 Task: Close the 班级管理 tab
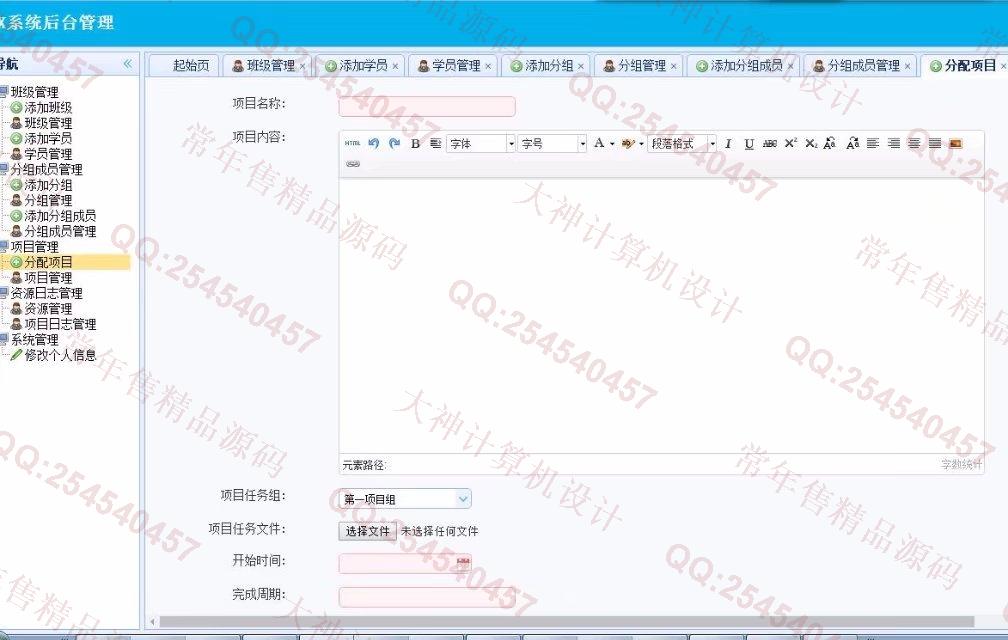coord(302,66)
